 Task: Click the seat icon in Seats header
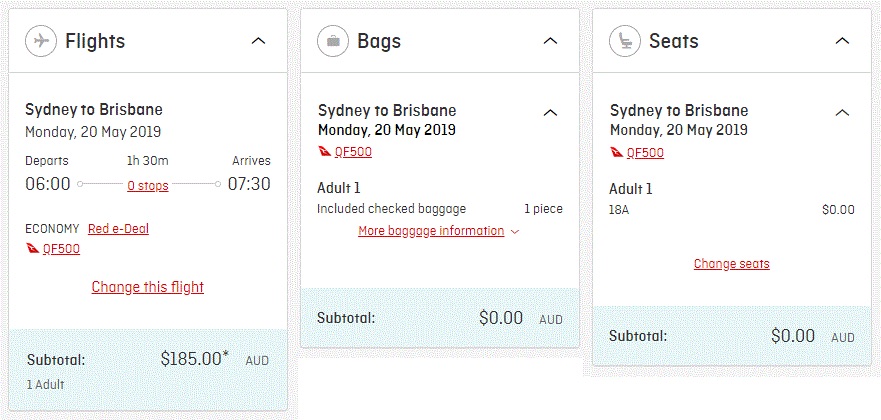(x=625, y=41)
